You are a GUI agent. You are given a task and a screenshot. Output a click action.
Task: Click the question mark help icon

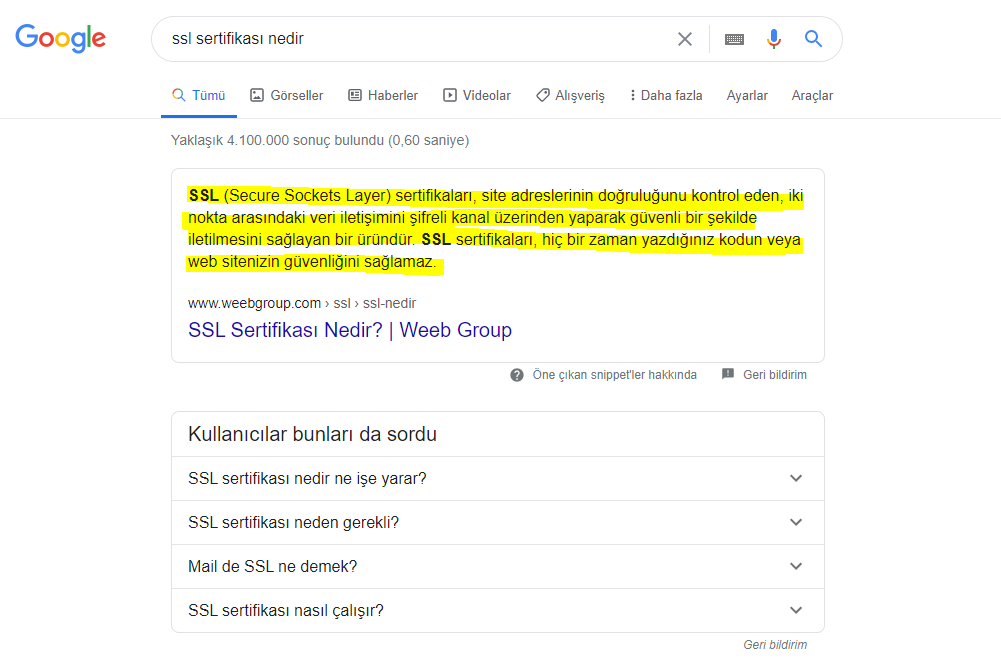(517, 374)
